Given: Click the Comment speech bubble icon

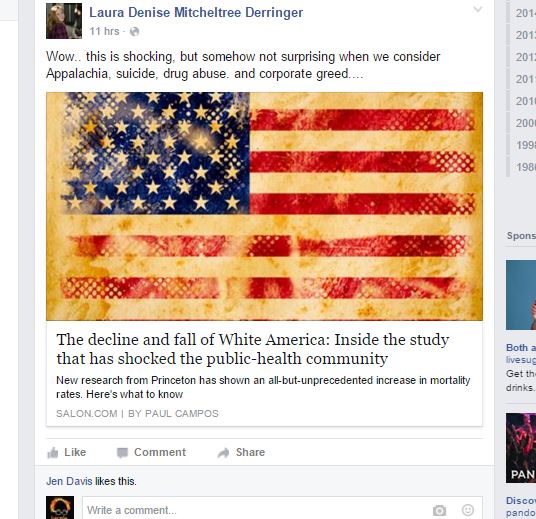Looking at the screenshot, I should pyautogui.click(x=122, y=453).
